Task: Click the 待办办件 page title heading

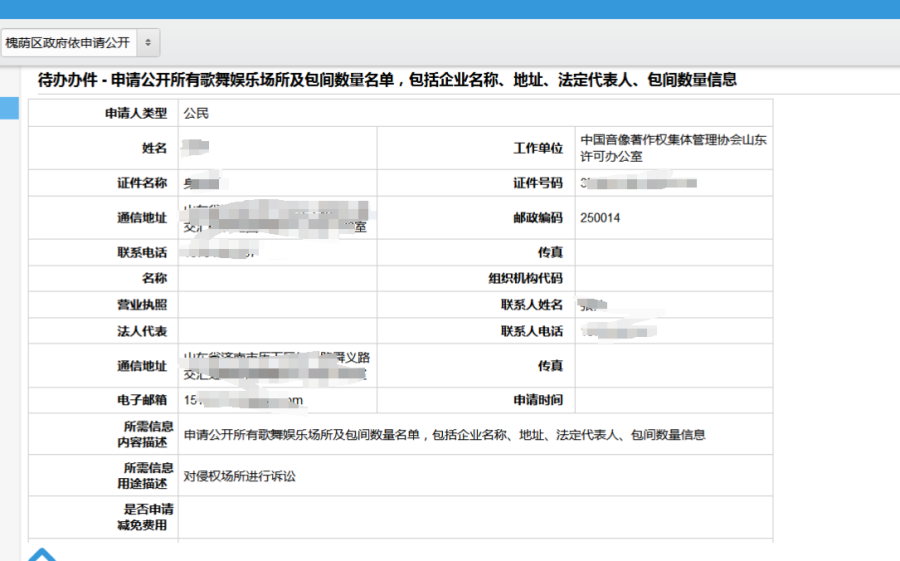Action: click(x=387, y=80)
